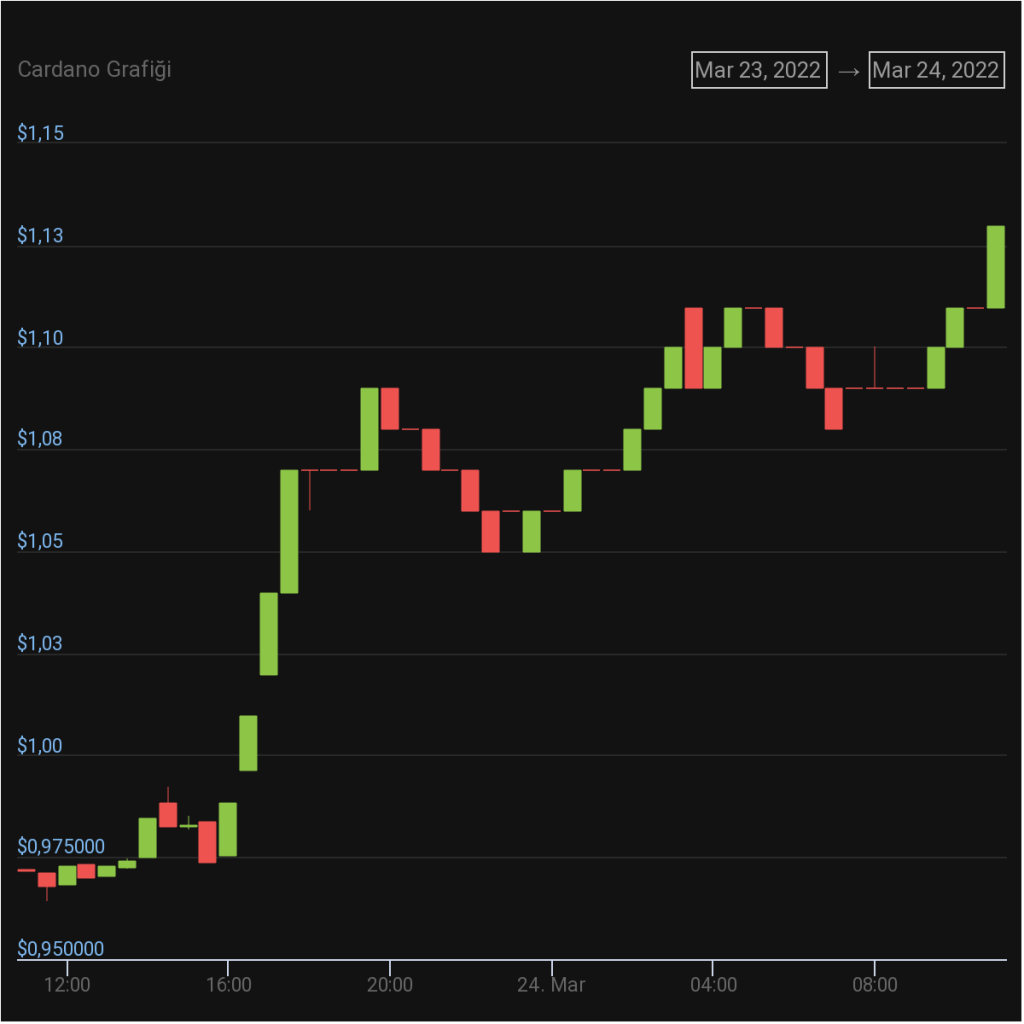Select the 24. Mar time axis label
Image resolution: width=1024 pixels, height=1024 pixels.
551,985
